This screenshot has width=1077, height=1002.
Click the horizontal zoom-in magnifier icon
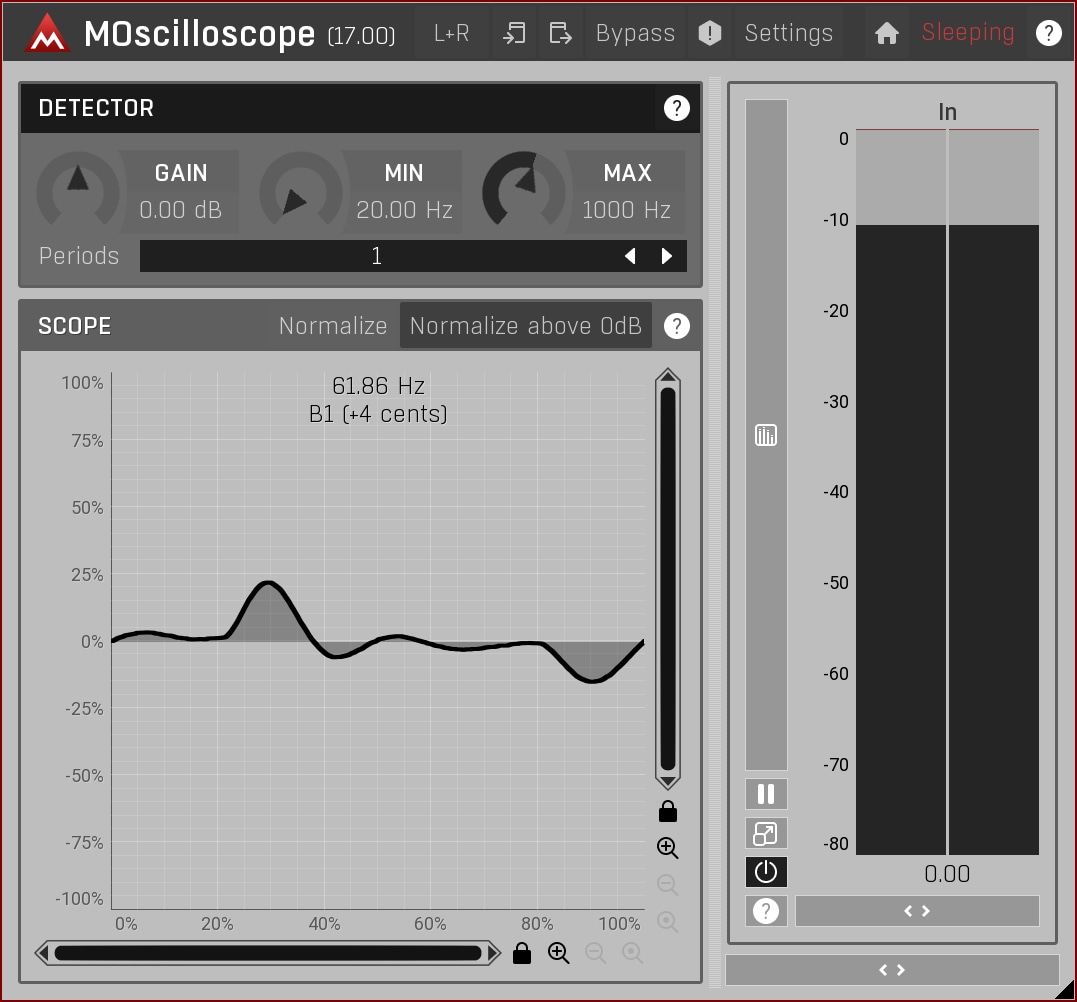click(559, 953)
